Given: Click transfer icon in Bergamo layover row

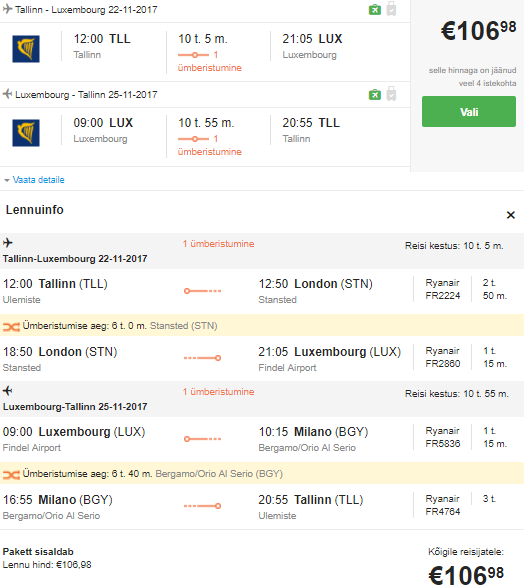Looking at the screenshot, I should 11,475.
